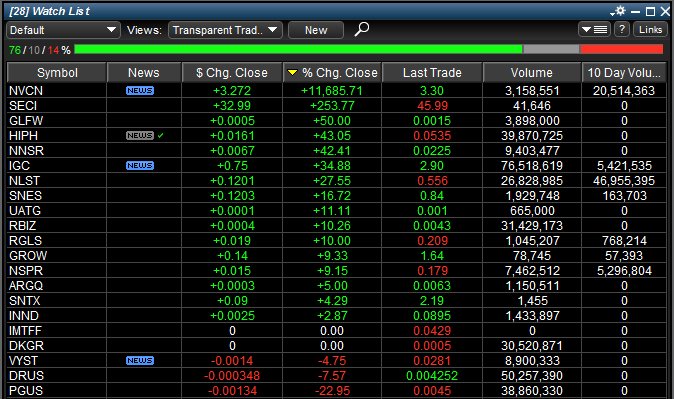Open VYST news badge
The height and width of the screenshot is (399, 674).
pyautogui.click(x=140, y=360)
